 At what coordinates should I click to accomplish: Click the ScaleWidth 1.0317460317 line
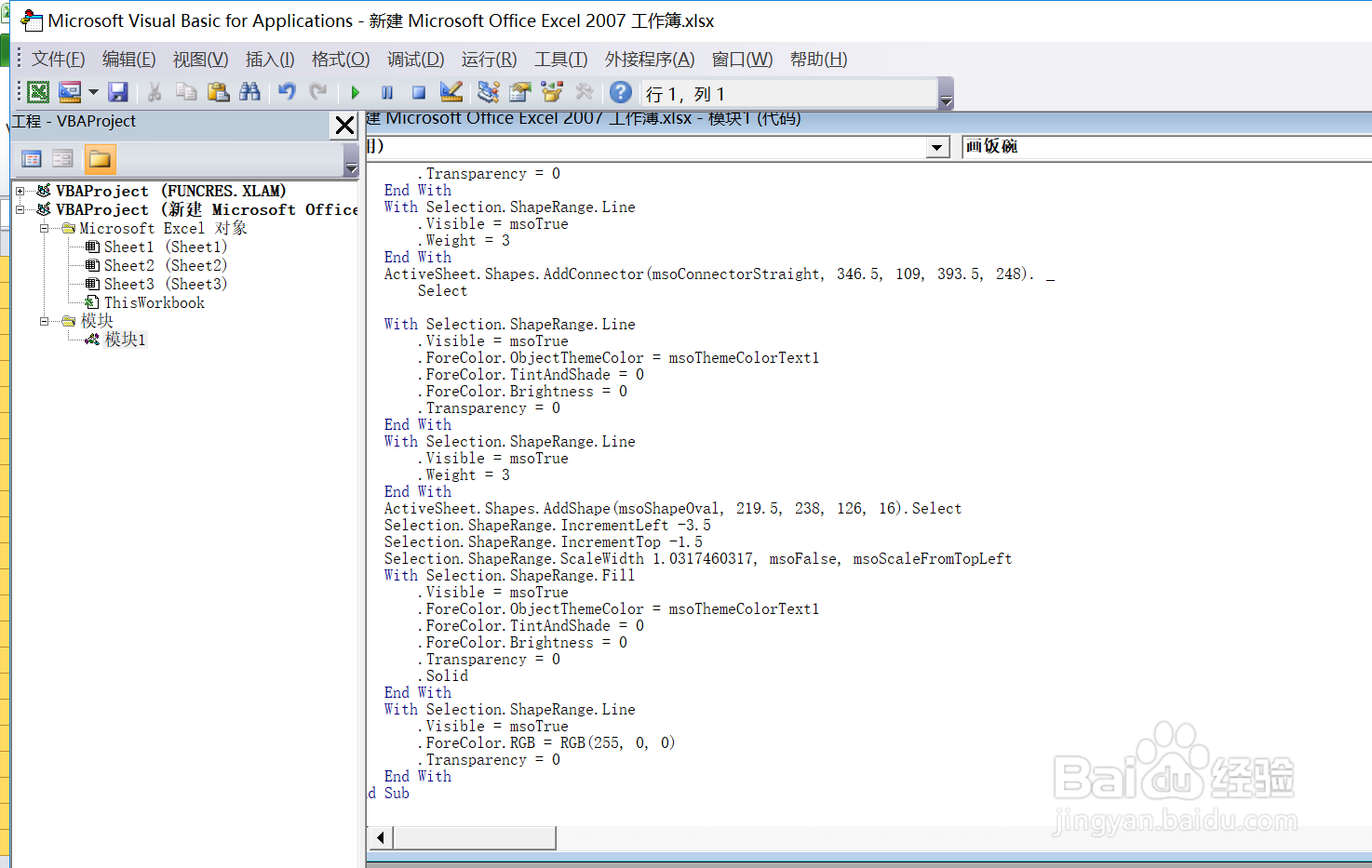point(697,559)
